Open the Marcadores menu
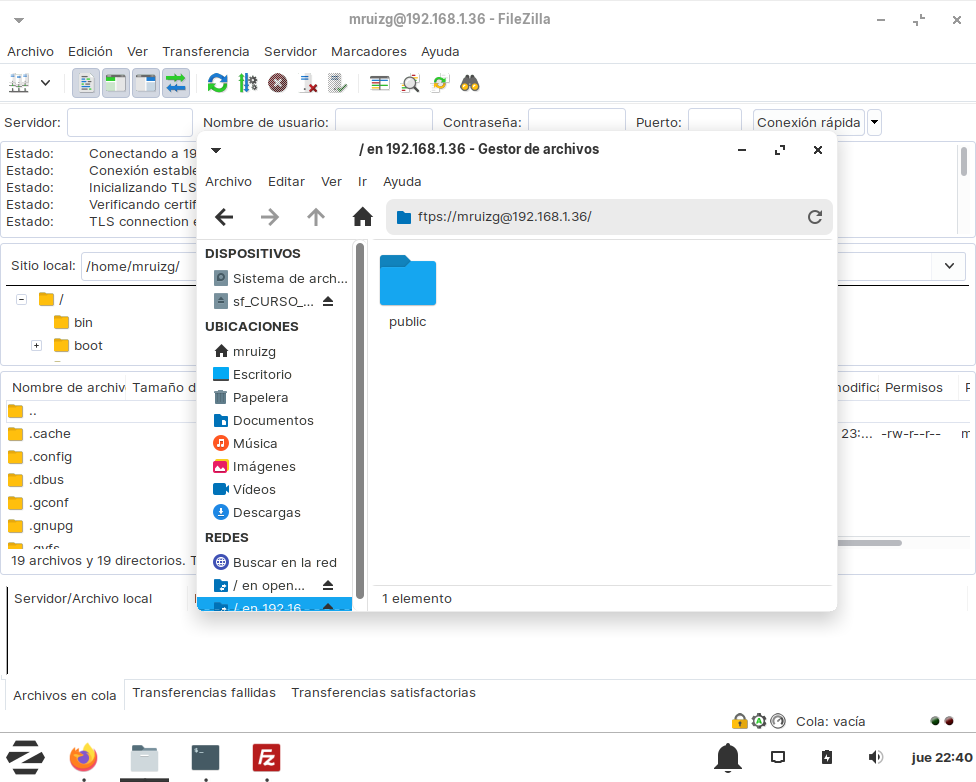This screenshot has width=976, height=782. pyautogui.click(x=368, y=51)
